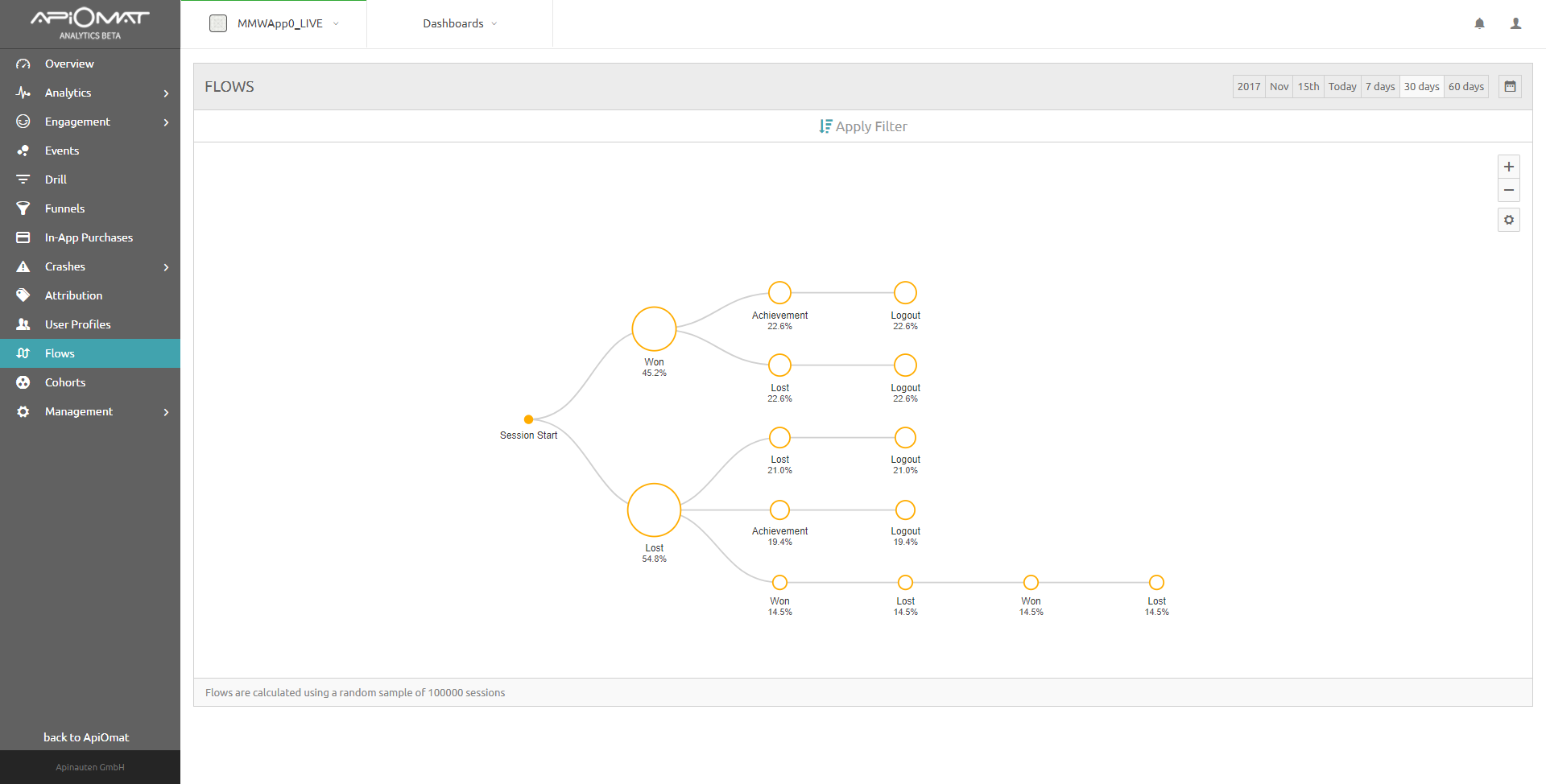Go to User Profiles page
Viewport: 1546px width, 784px height.
(x=77, y=324)
